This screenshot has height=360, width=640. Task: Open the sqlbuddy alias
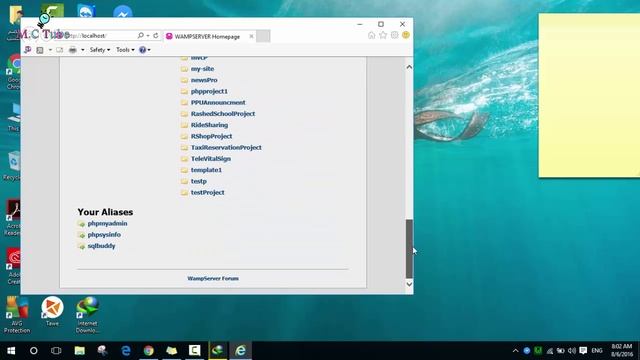click(x=101, y=246)
